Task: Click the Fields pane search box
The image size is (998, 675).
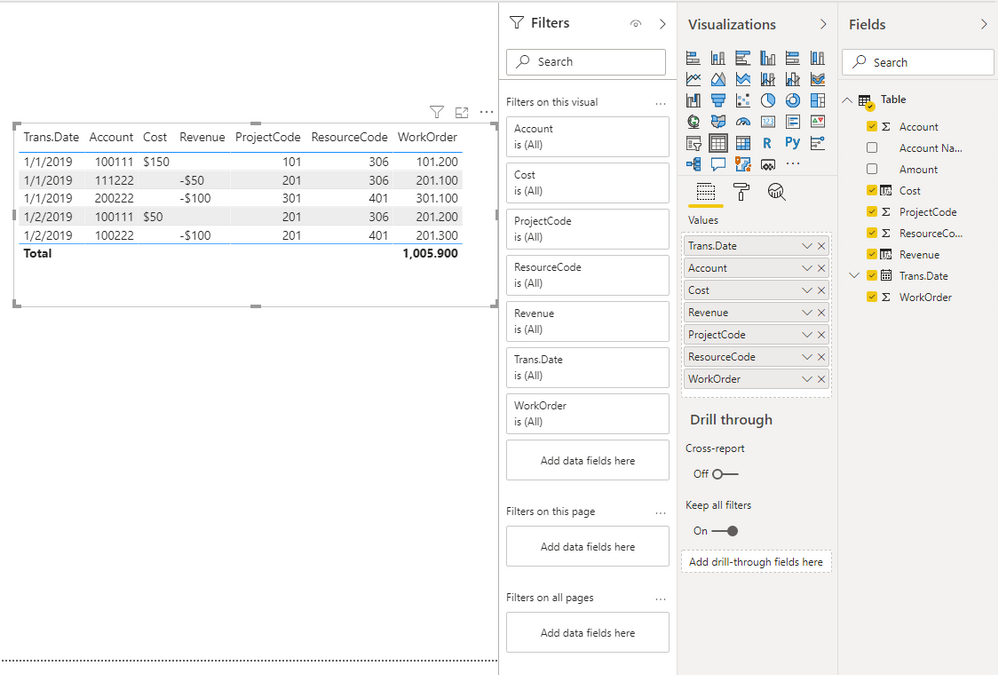Action: 918,62
